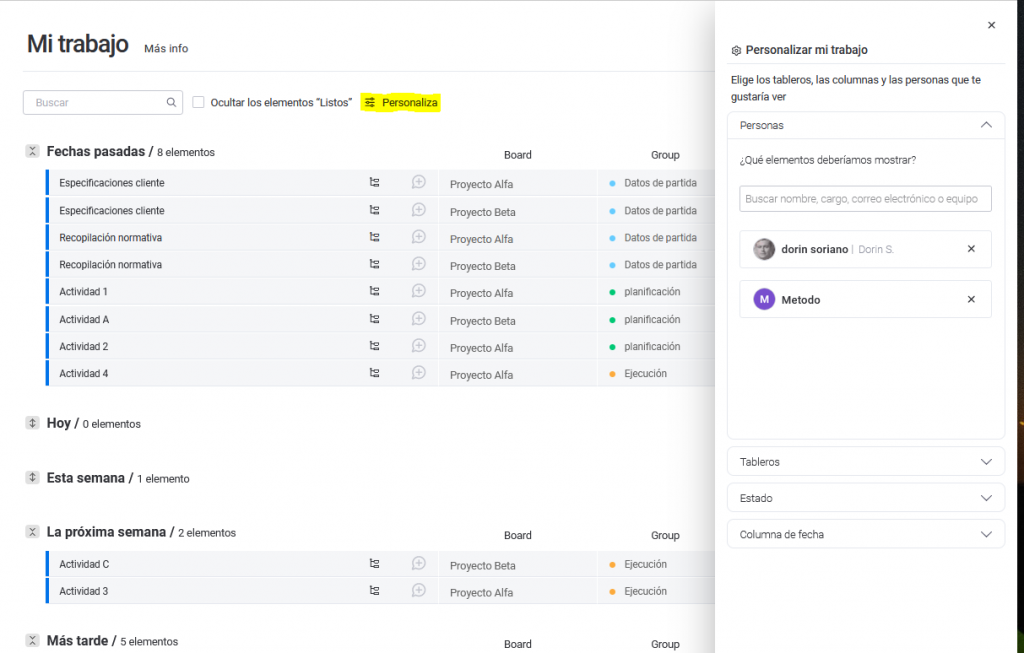Open conversation bubble for Actividad 3
1024x653 pixels.
click(419, 591)
